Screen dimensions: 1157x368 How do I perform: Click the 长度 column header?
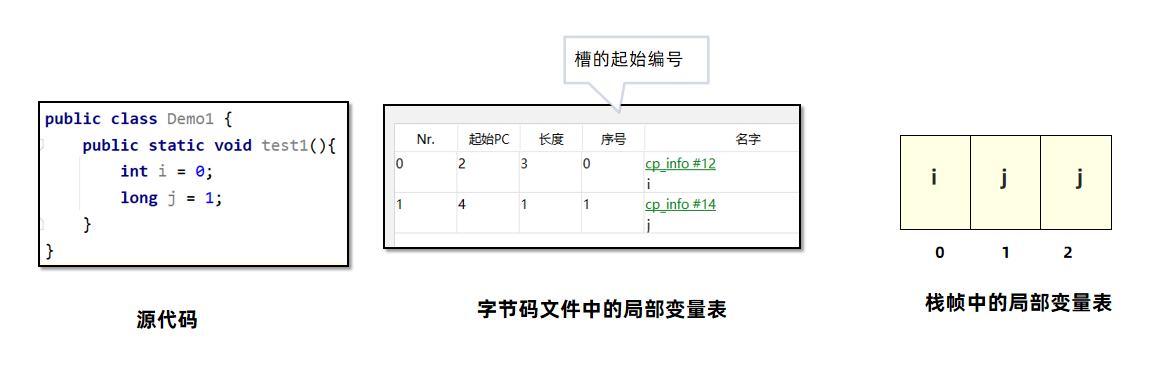point(550,139)
